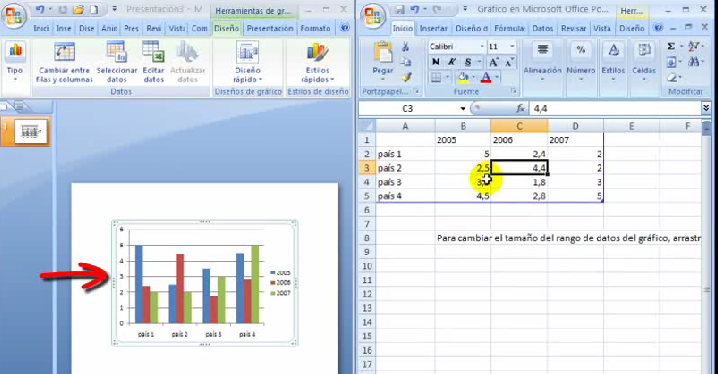Open Seleccionar datos in the ribbon

point(117,62)
